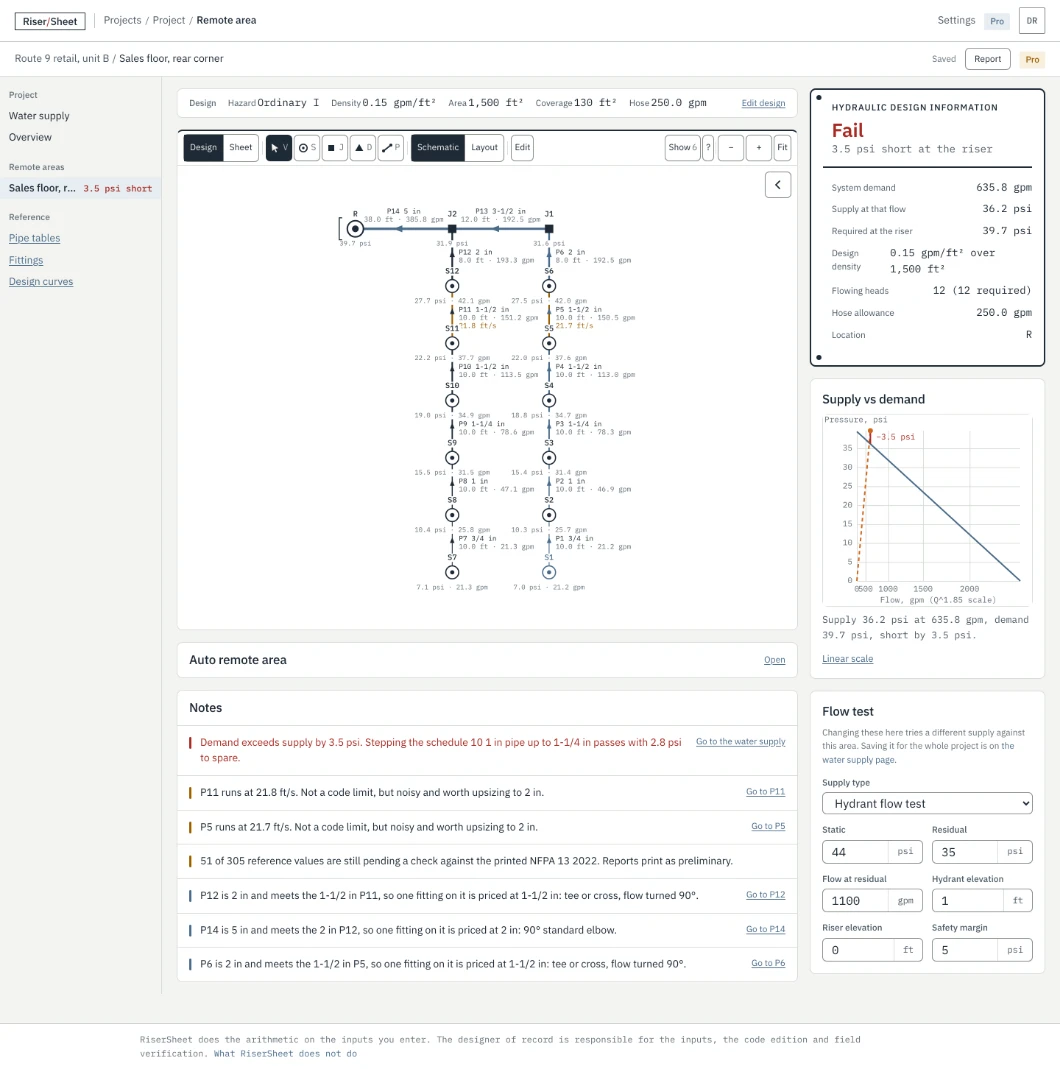Screen dimensions: 1060x1069
Task: Select sprinkler S1 in the schematic
Action: click(x=549, y=573)
